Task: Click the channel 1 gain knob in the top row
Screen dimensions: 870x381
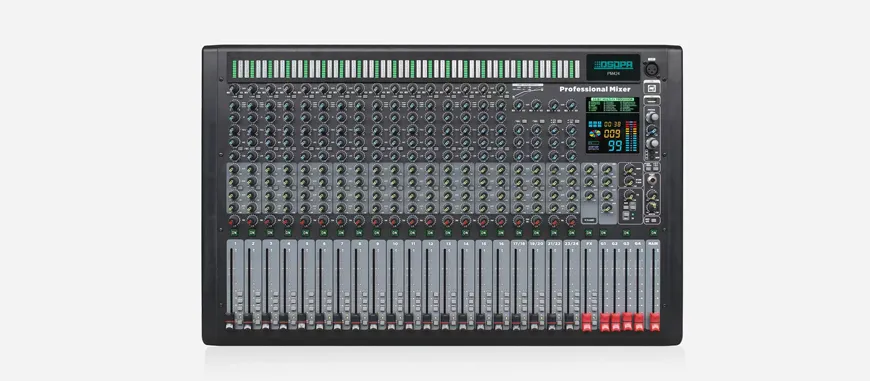Action: pos(234,89)
